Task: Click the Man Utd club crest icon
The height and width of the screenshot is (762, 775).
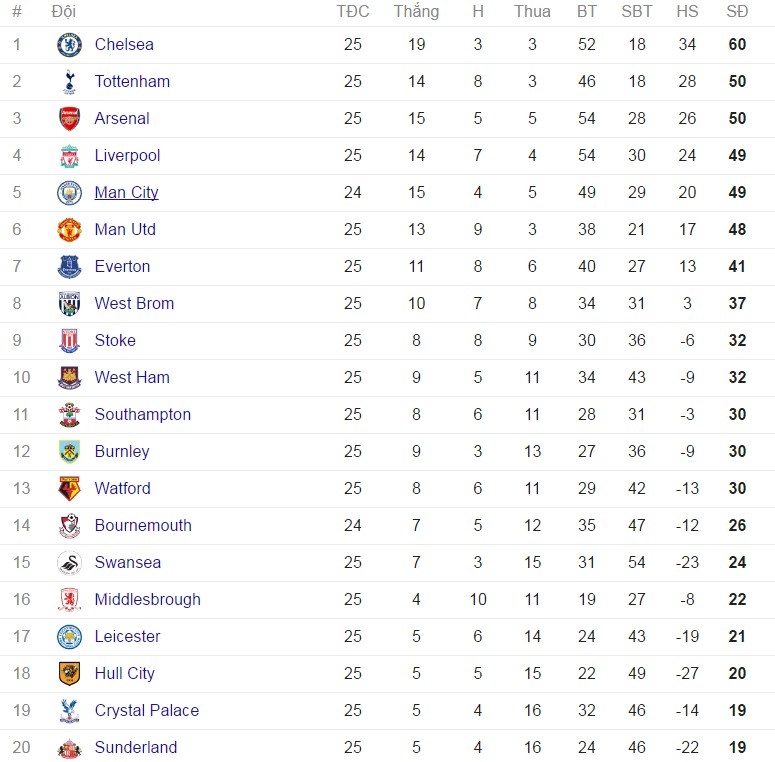Action: click(x=69, y=230)
